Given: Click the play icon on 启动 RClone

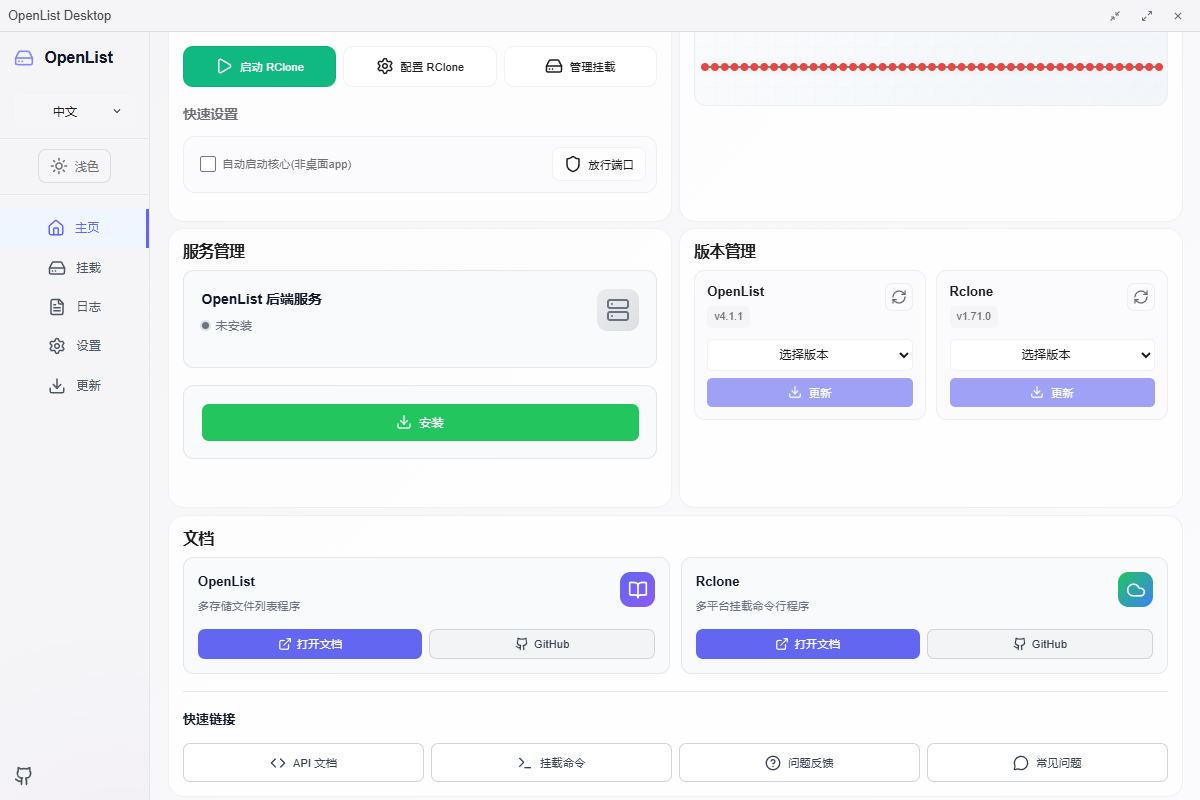Looking at the screenshot, I should [224, 66].
